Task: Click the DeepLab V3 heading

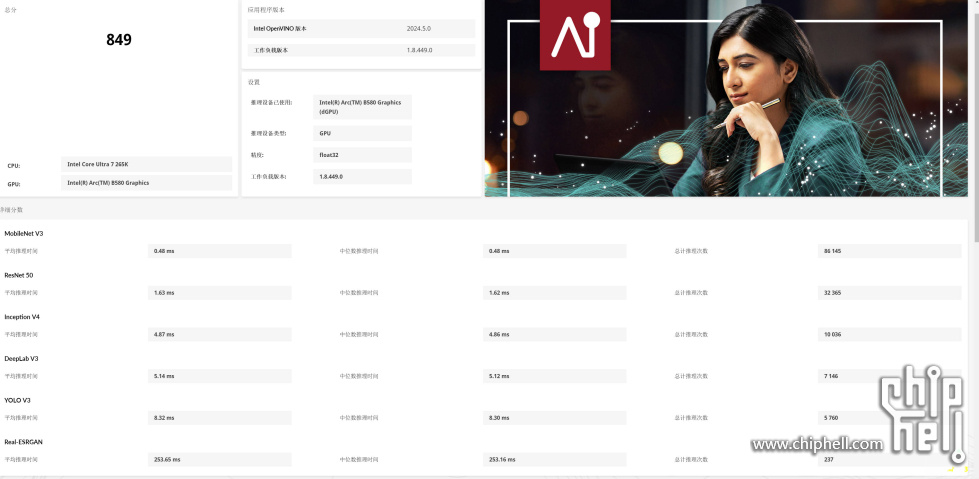Action: [x=21, y=359]
